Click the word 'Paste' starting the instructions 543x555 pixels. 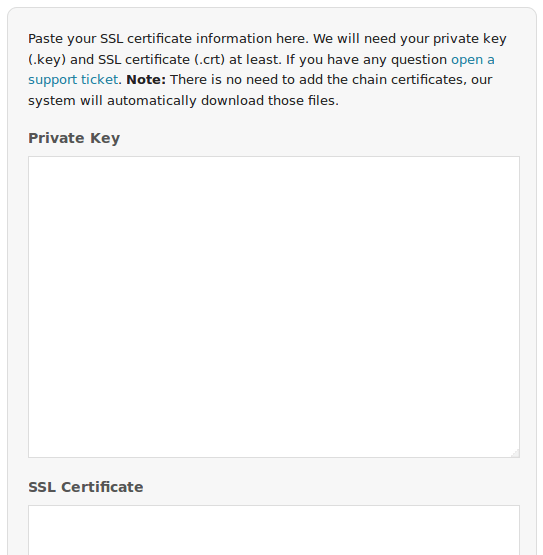(46, 39)
